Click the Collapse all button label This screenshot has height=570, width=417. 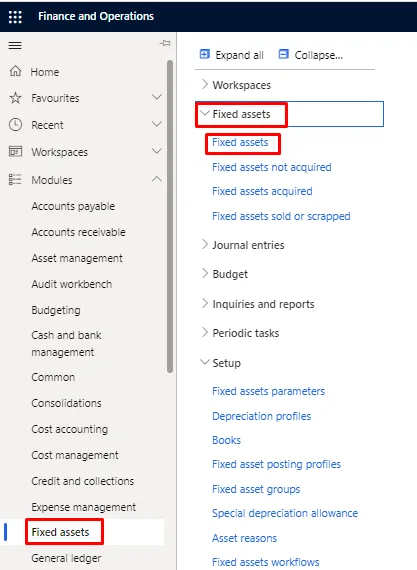coord(318,55)
